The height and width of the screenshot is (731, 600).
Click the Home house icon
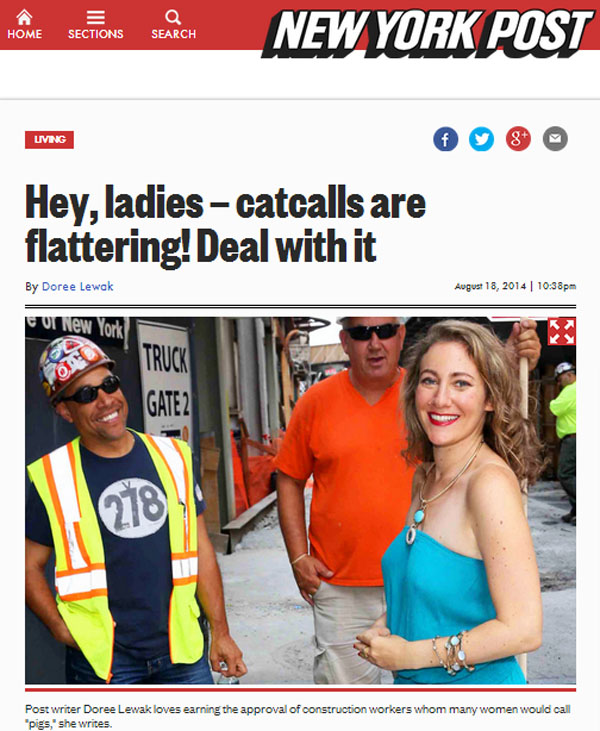[x=24, y=17]
